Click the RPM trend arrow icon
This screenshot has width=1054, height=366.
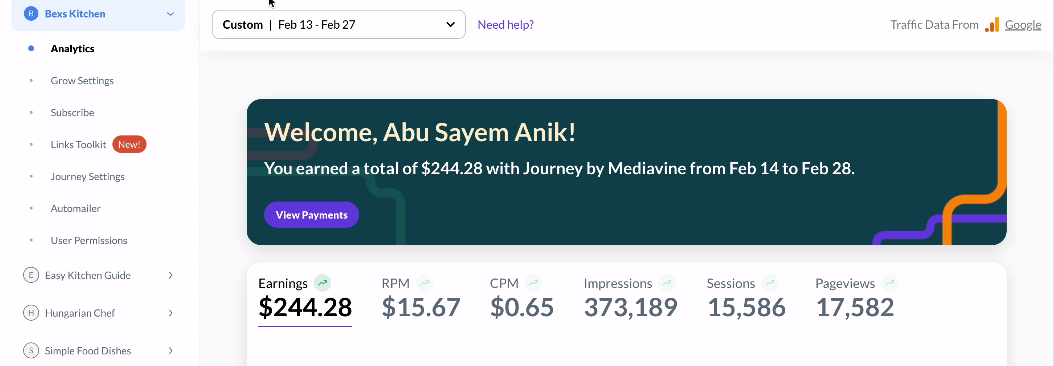[x=424, y=283]
